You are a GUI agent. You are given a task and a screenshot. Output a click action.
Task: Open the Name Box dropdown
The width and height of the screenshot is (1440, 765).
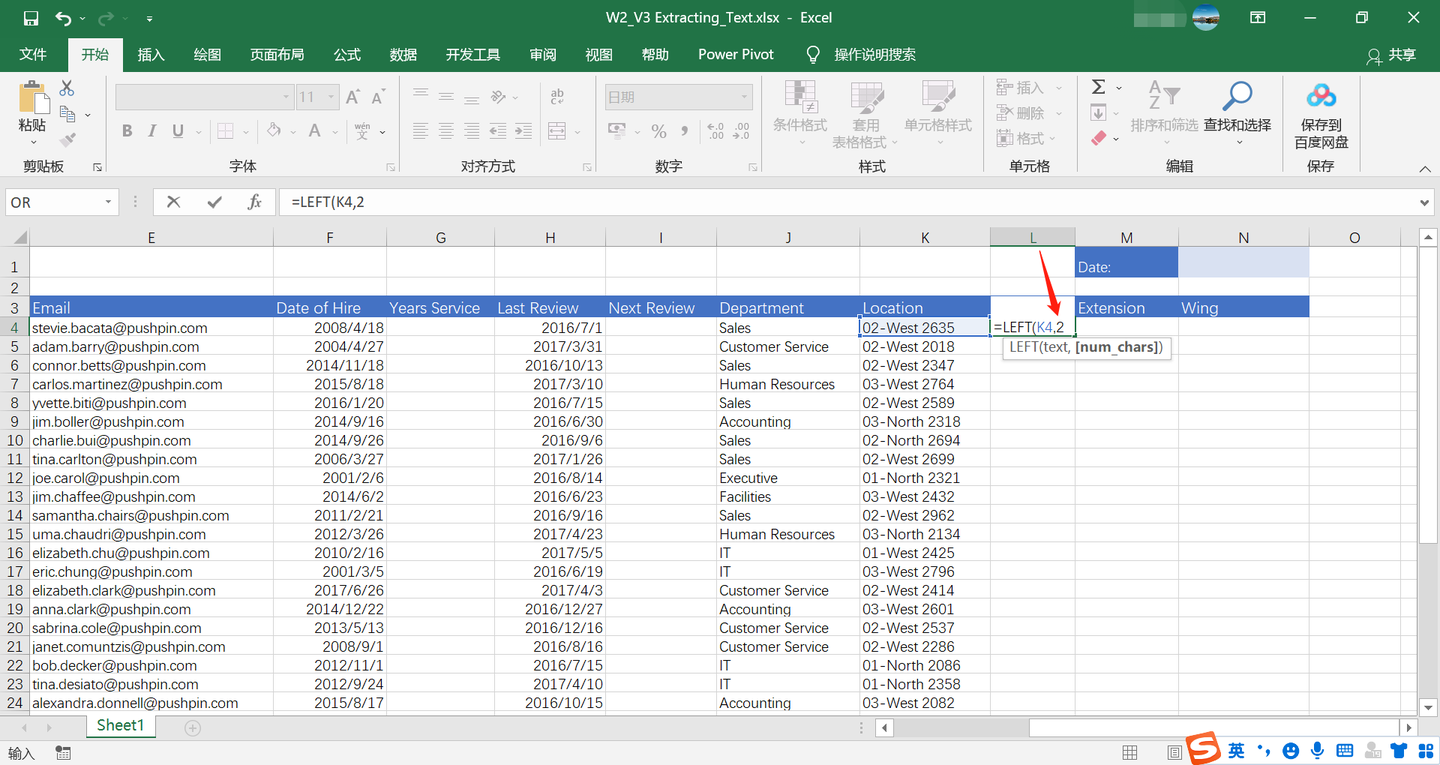pos(108,202)
